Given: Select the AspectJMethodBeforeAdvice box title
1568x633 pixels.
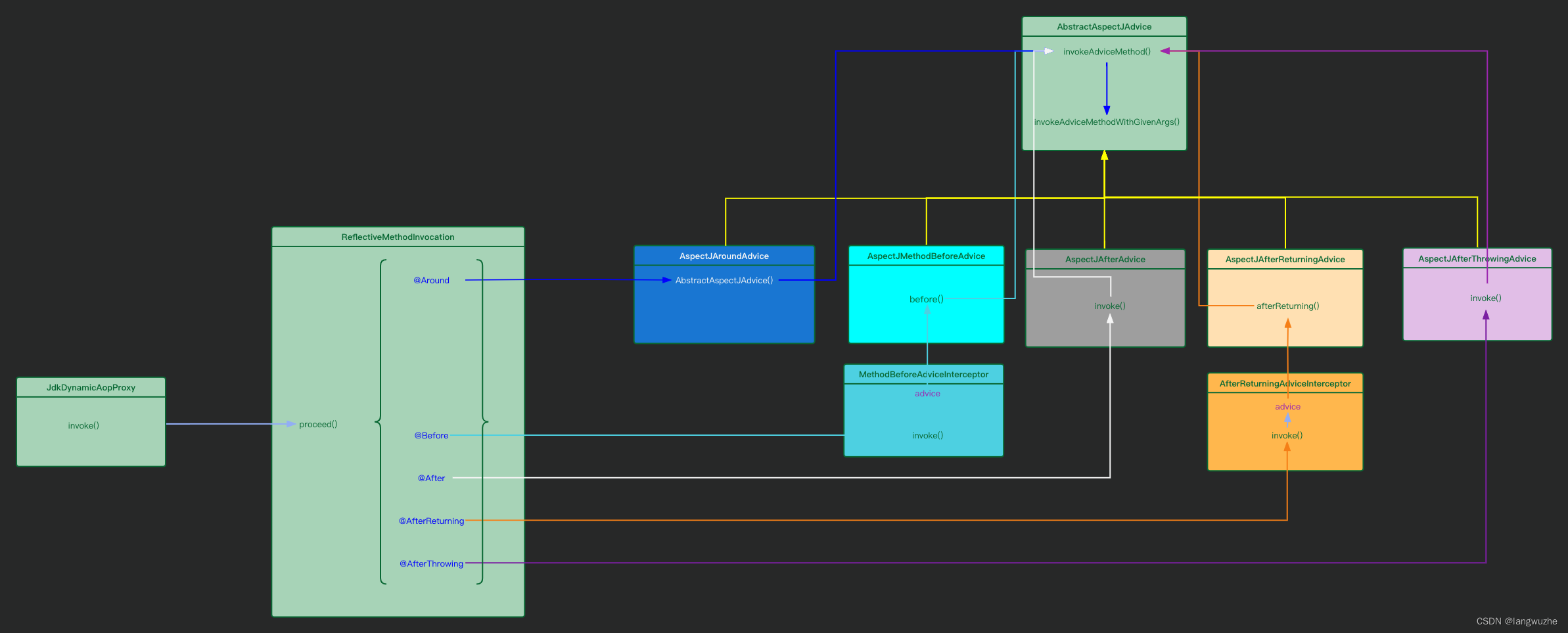Looking at the screenshot, I should tap(926, 256).
